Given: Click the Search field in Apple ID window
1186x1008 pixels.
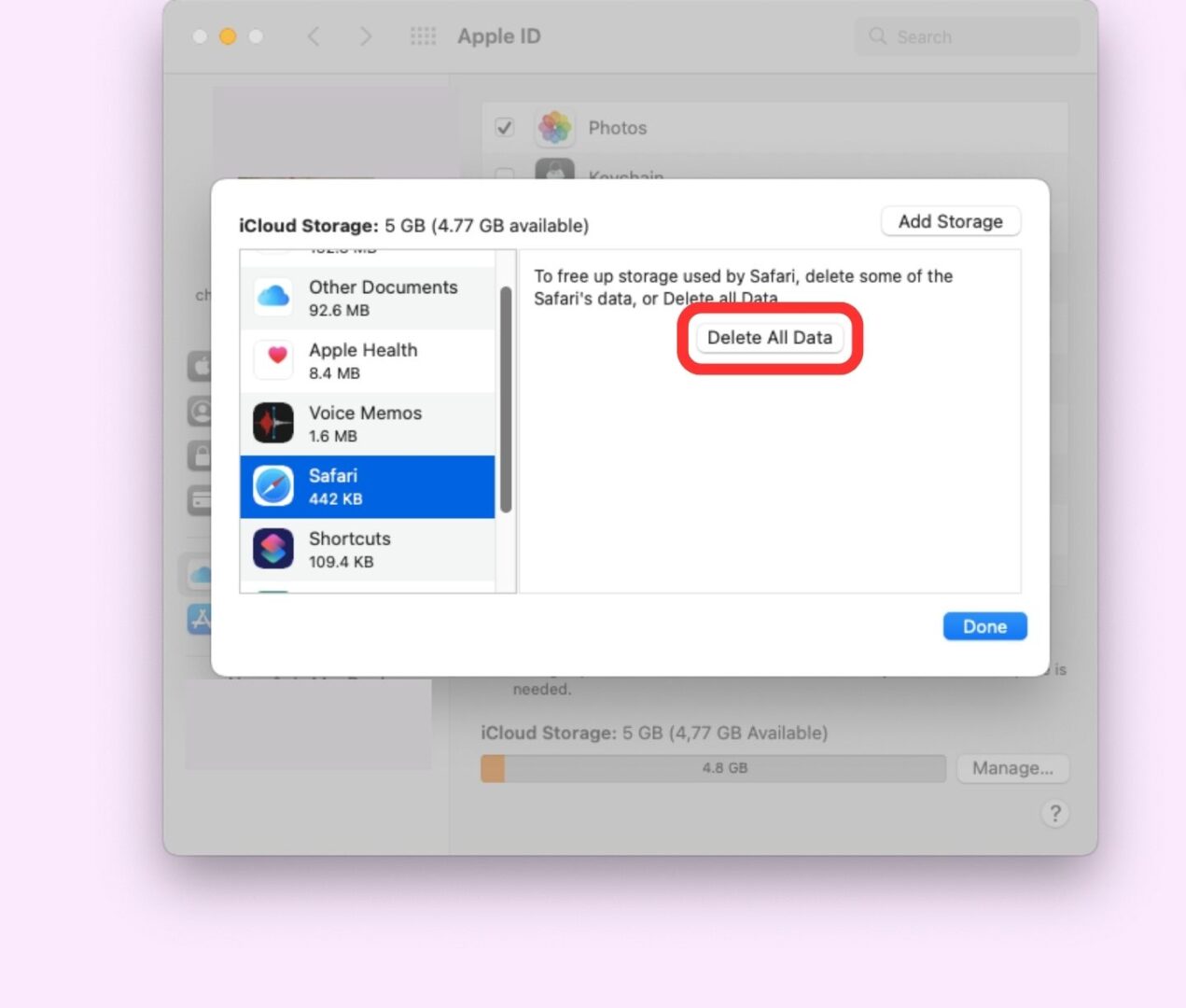Looking at the screenshot, I should (967, 36).
